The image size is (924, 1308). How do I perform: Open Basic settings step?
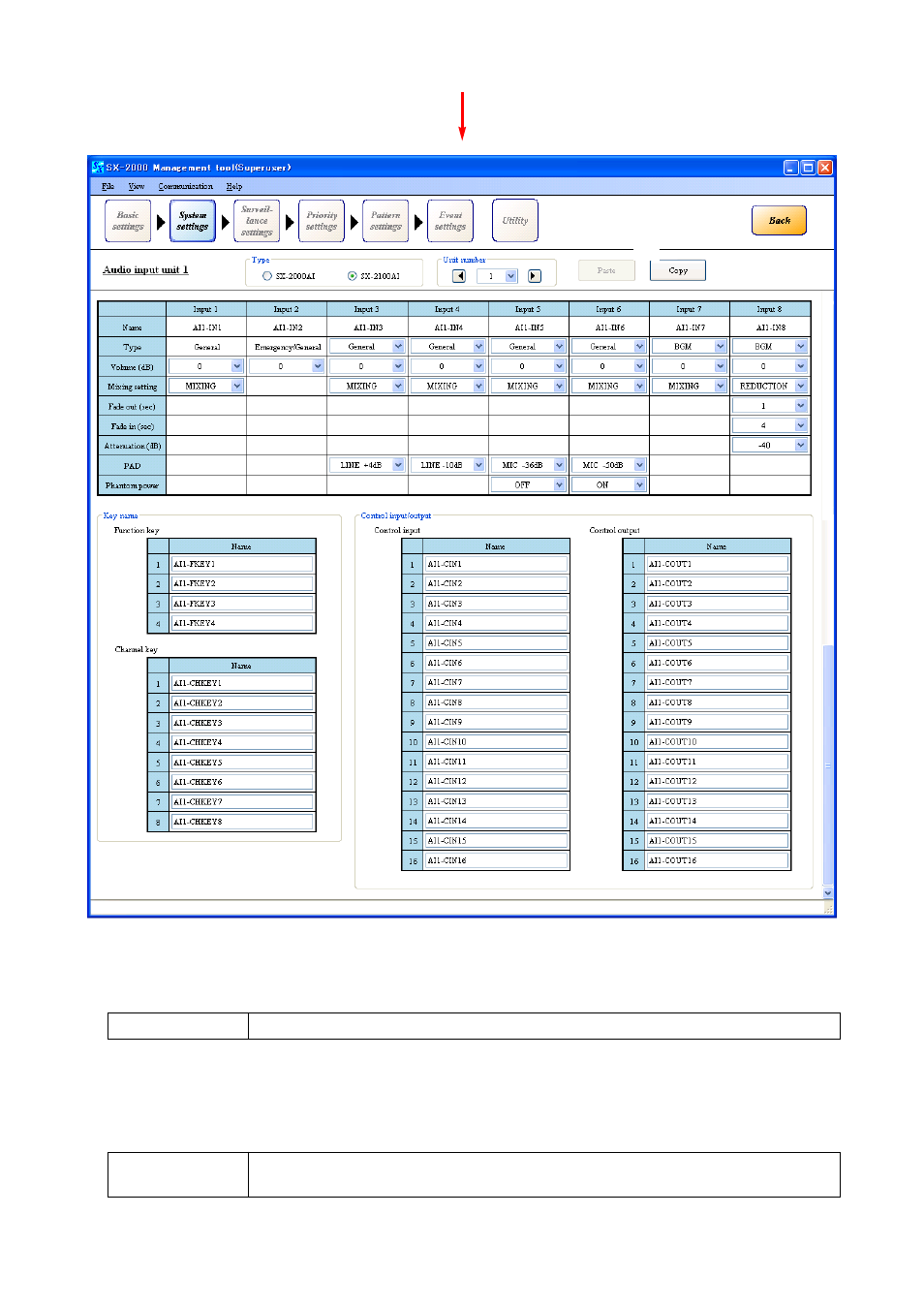tap(128, 221)
